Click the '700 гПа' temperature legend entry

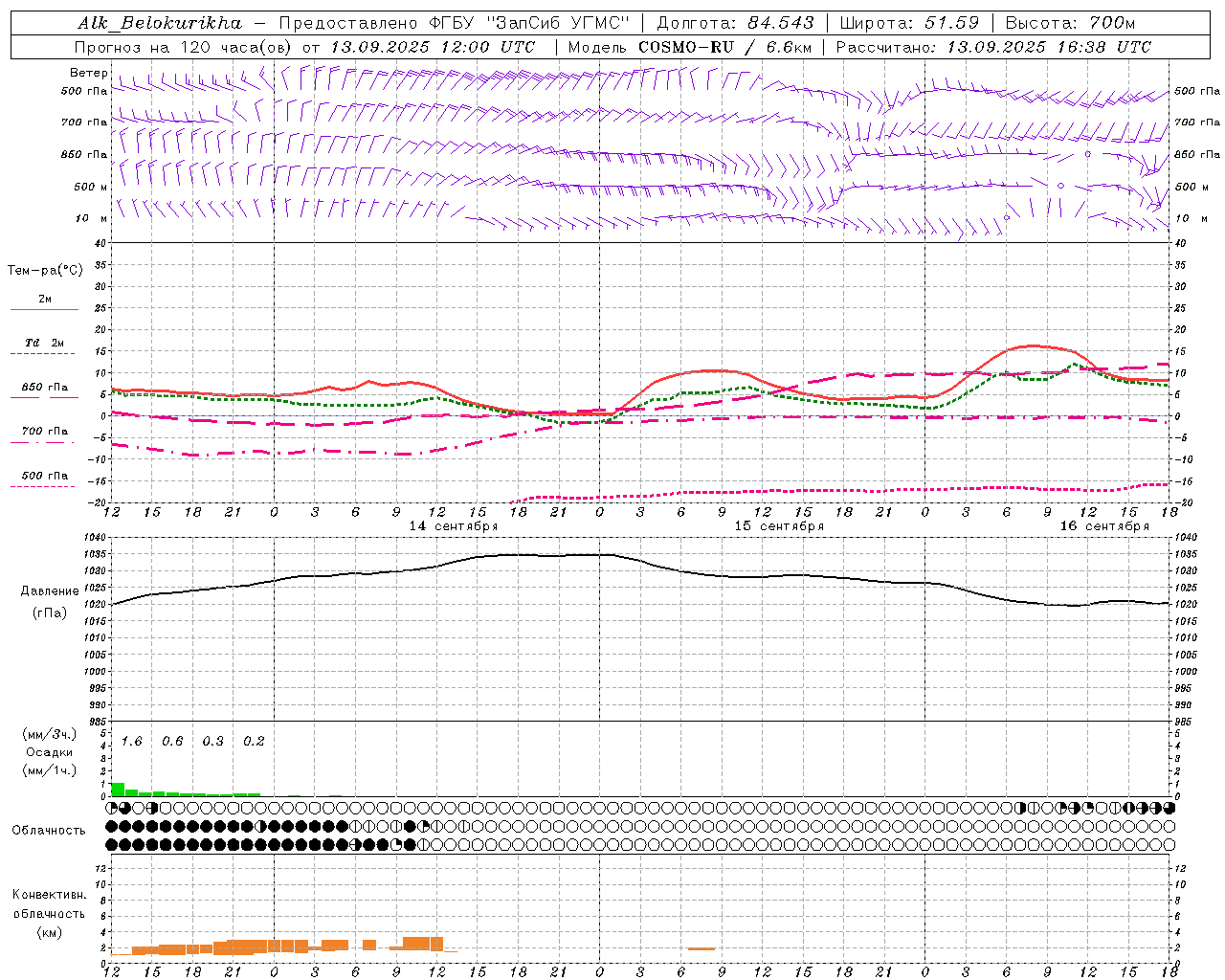[45, 432]
